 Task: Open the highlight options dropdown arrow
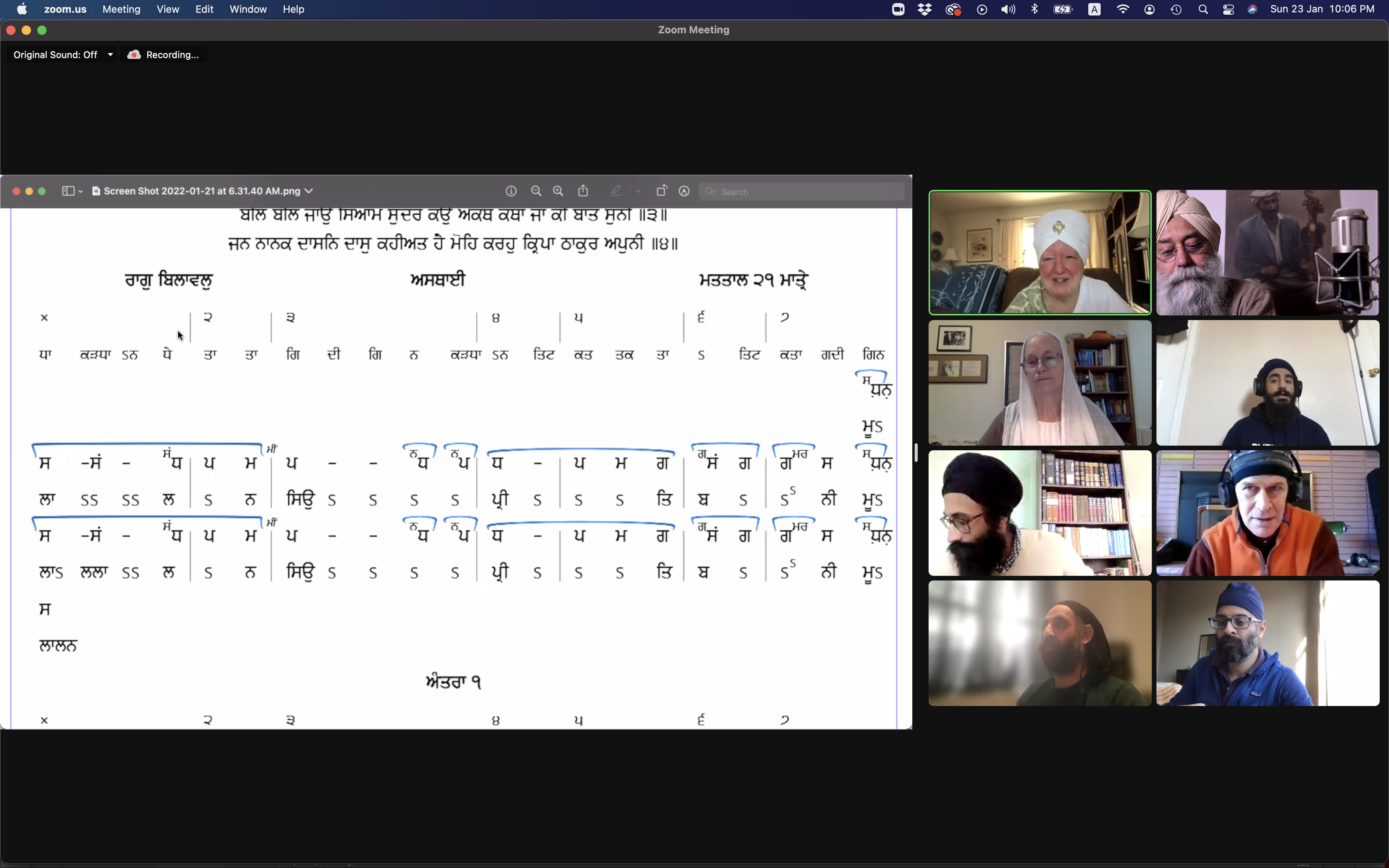point(638,191)
